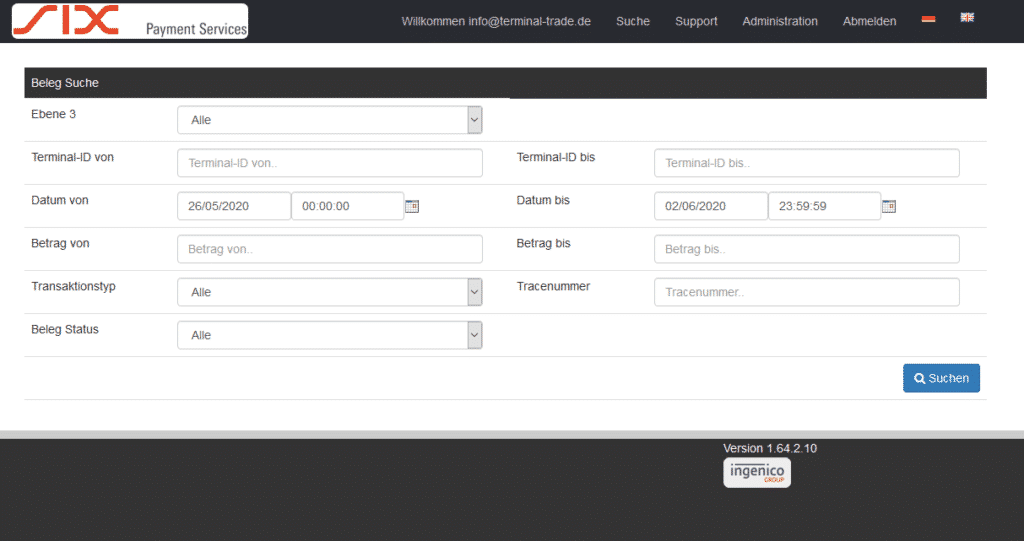Focus the Terminal-ID bis field
This screenshot has width=1024, height=541.
tap(807, 163)
